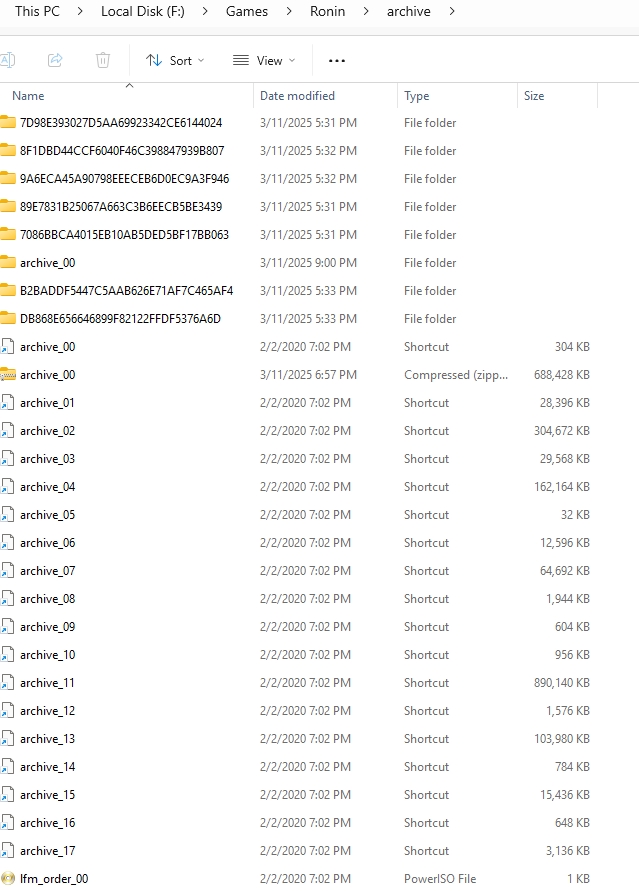Image resolution: width=639 pixels, height=891 pixels.
Task: Select the archive_01 shortcut icon
Action: pyautogui.click(x=7, y=402)
